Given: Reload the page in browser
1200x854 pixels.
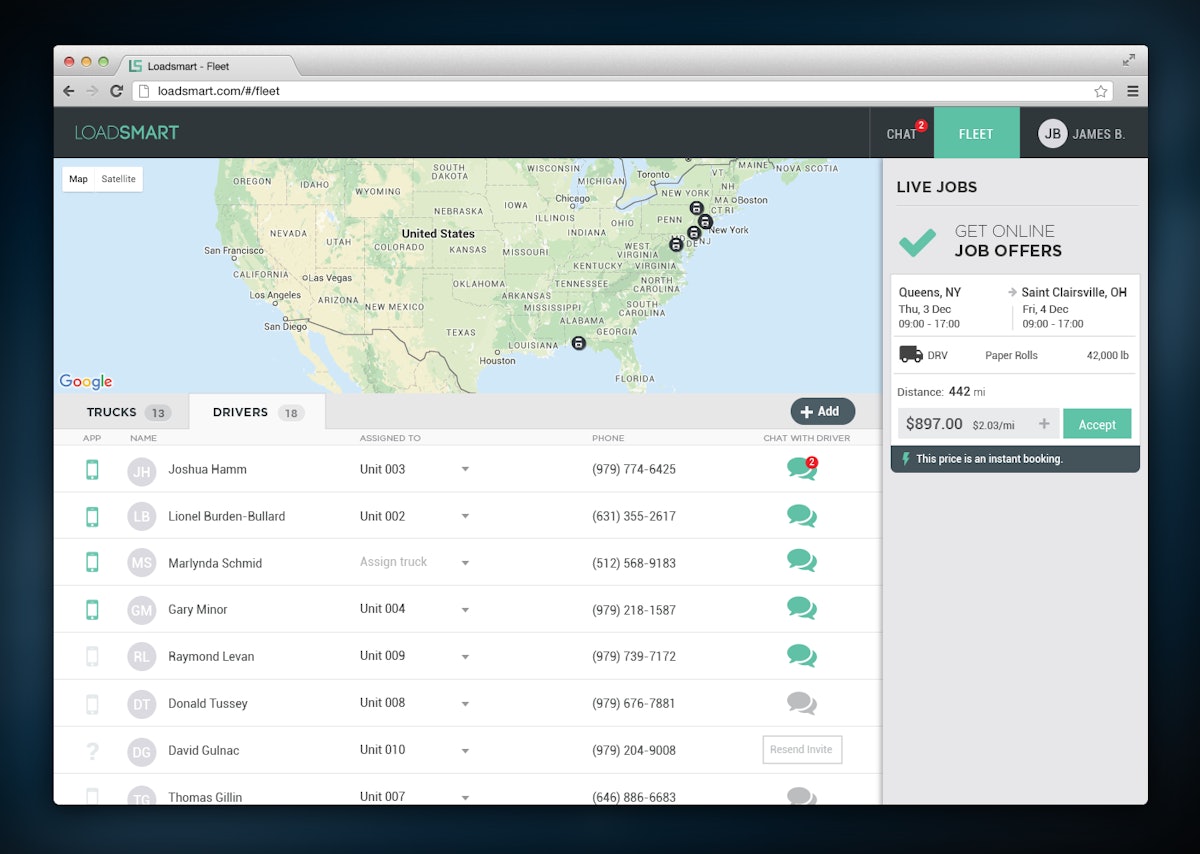Looking at the screenshot, I should tap(116, 91).
